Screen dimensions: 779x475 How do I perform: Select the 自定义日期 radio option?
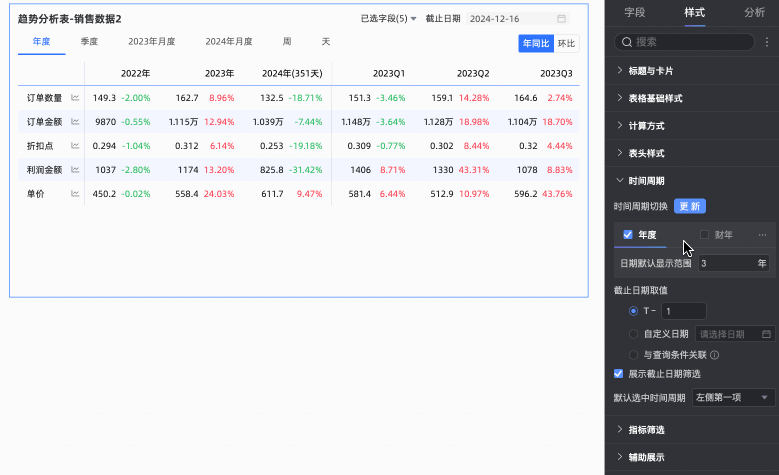coord(633,334)
